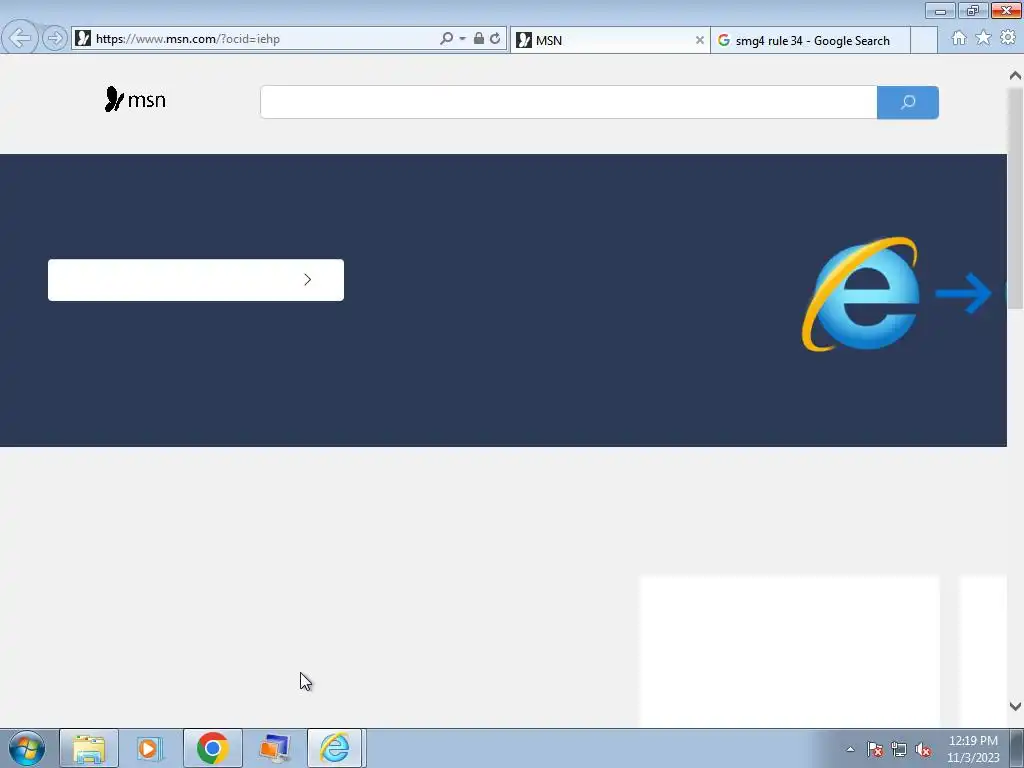1024x768 pixels.
Task: Open Action Center flag icon in tray
Action: pyautogui.click(x=875, y=750)
